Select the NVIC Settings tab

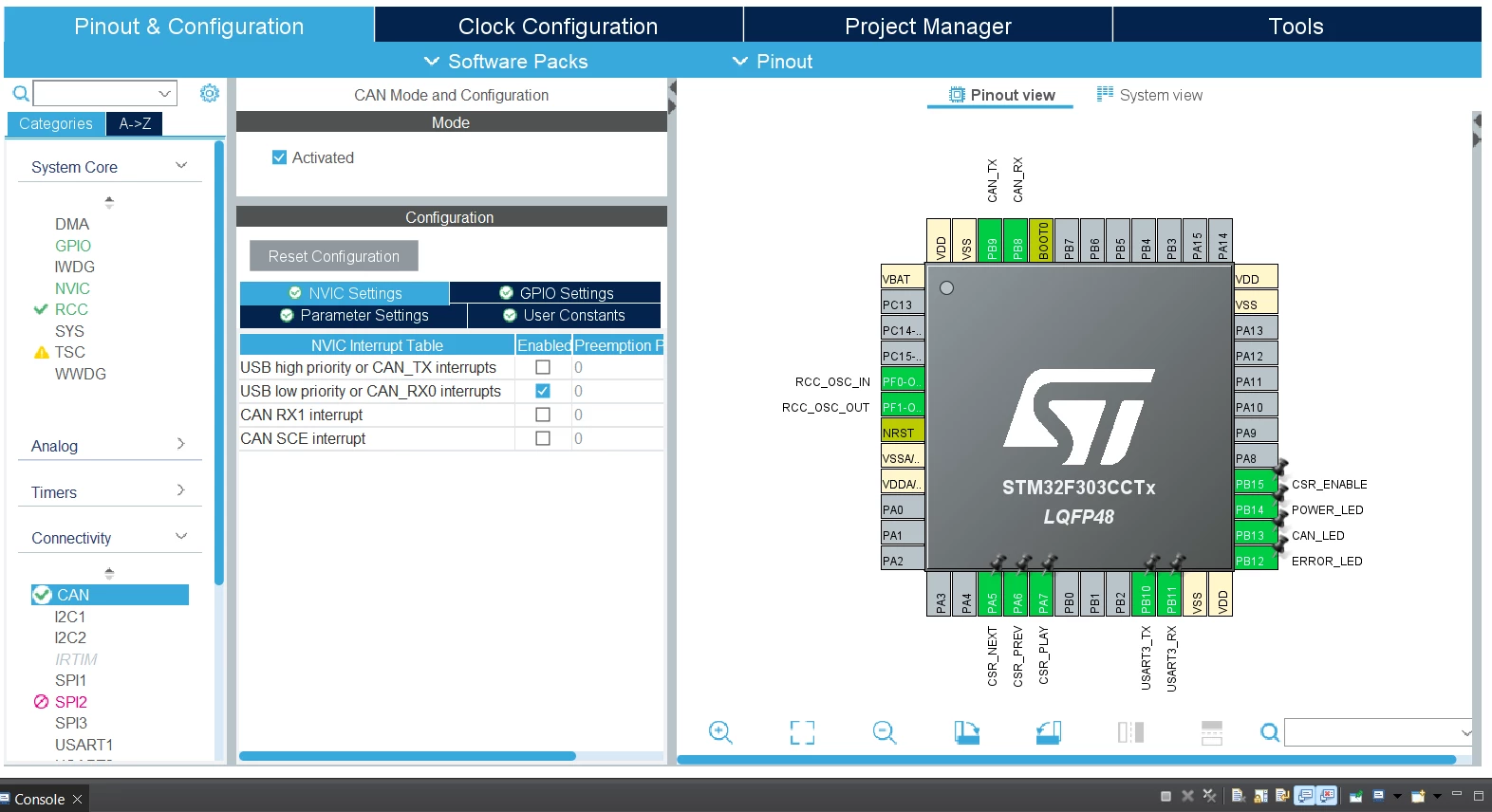[x=345, y=293]
